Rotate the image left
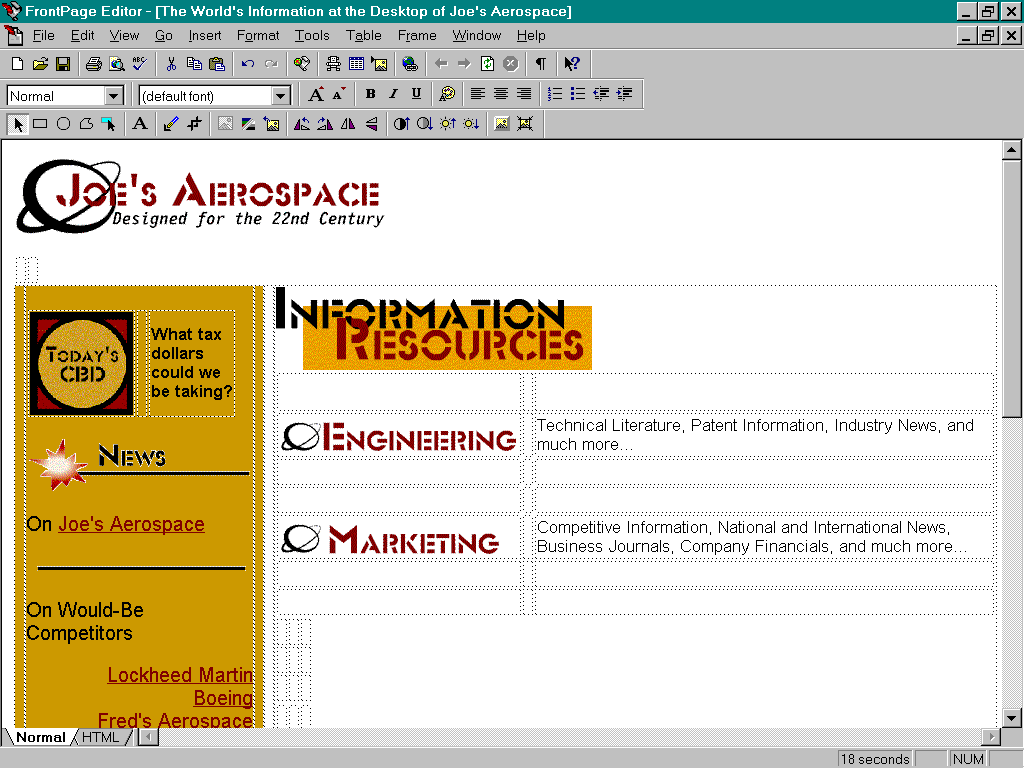Viewport: 1024px width, 768px height. pos(302,123)
